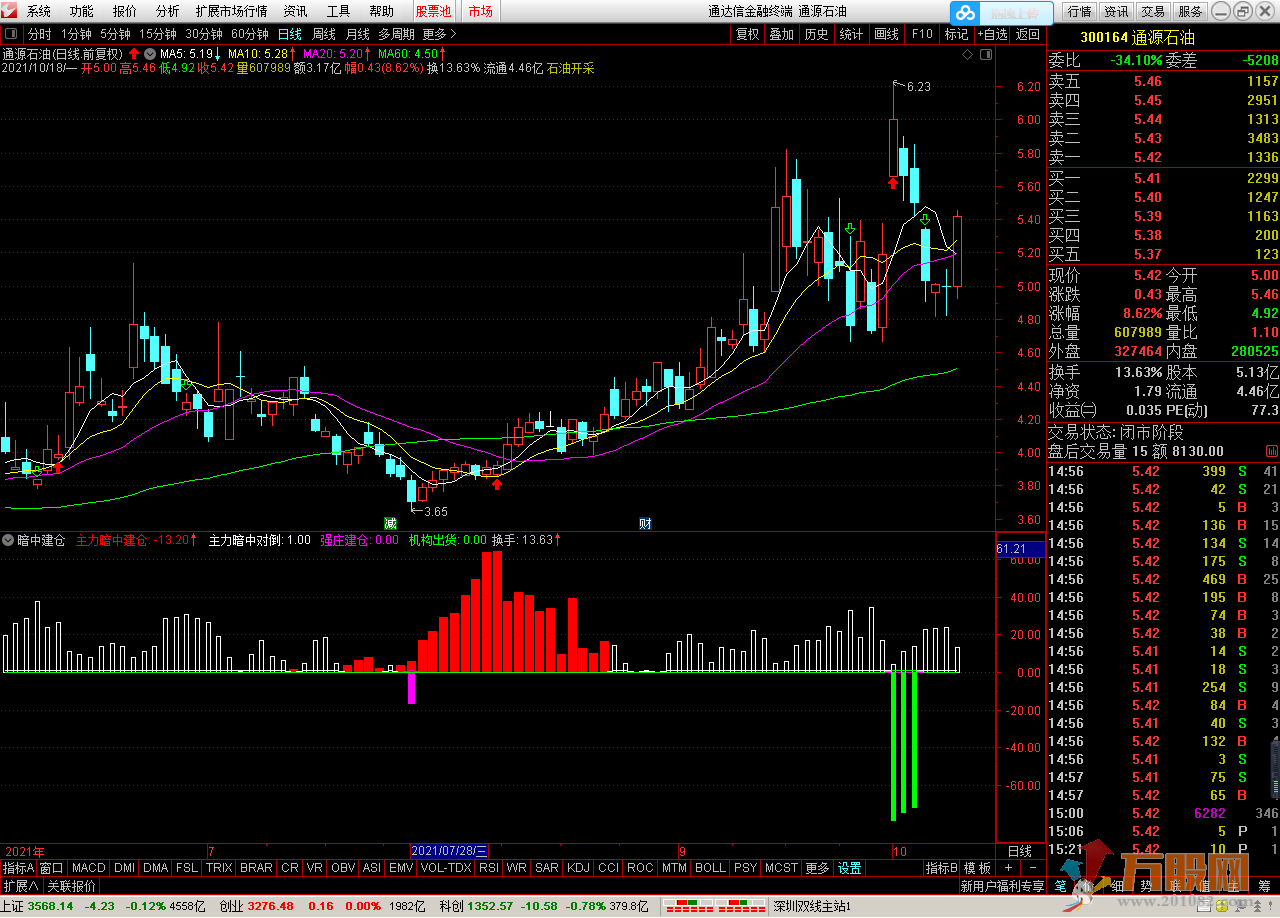Screen dimensions: 1280x918
Task: Click the Tongdaxin app logo icon
Action: [9, 11]
